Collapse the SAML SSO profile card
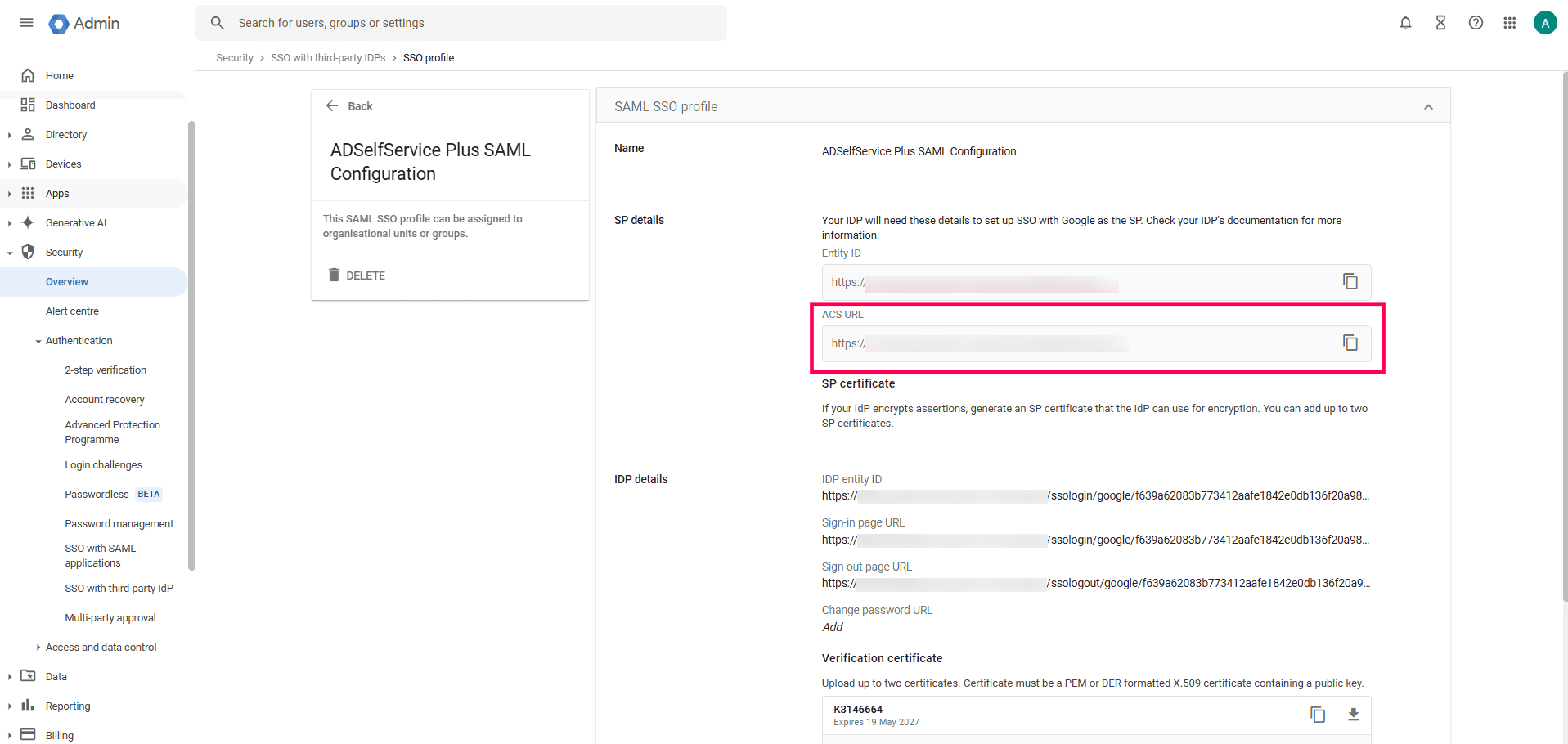Screen dimensions: 1568x744 tap(1428, 106)
